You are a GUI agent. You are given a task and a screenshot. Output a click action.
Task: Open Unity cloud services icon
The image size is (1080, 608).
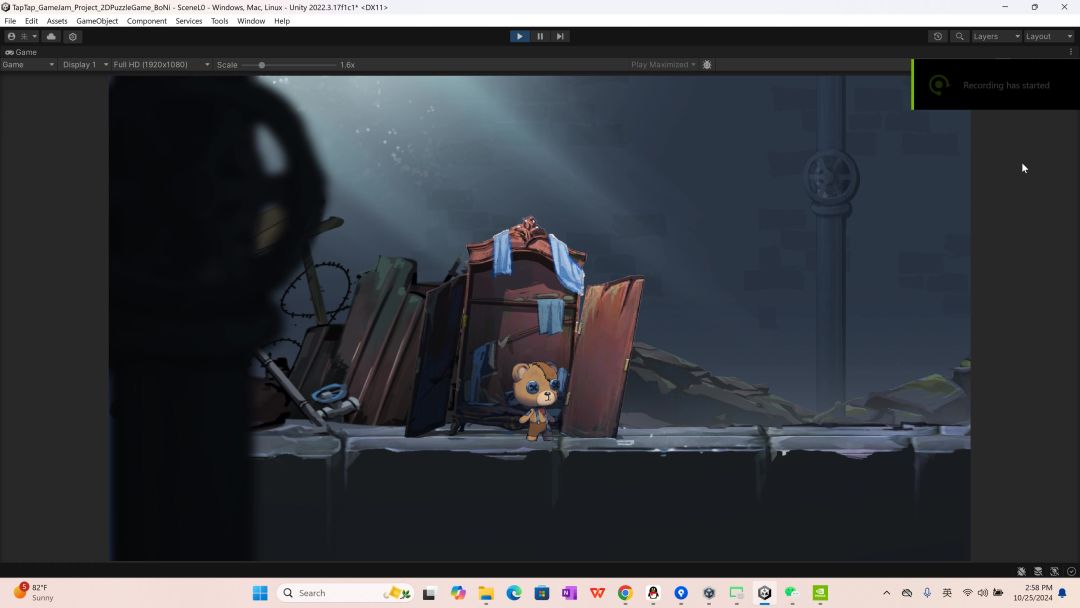tap(51, 36)
